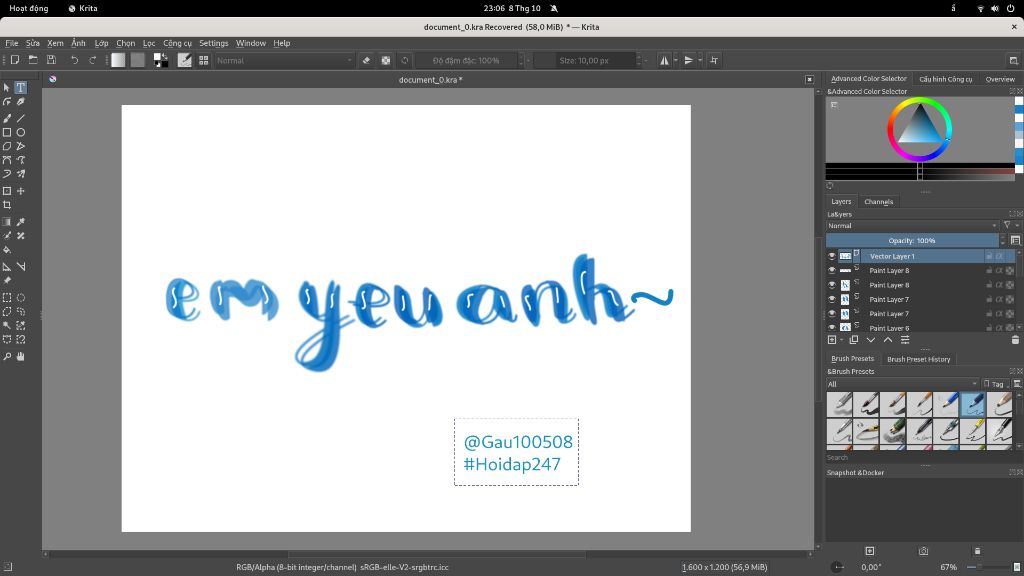1024x576 pixels.
Task: Select the Move tool
Action: point(21,191)
